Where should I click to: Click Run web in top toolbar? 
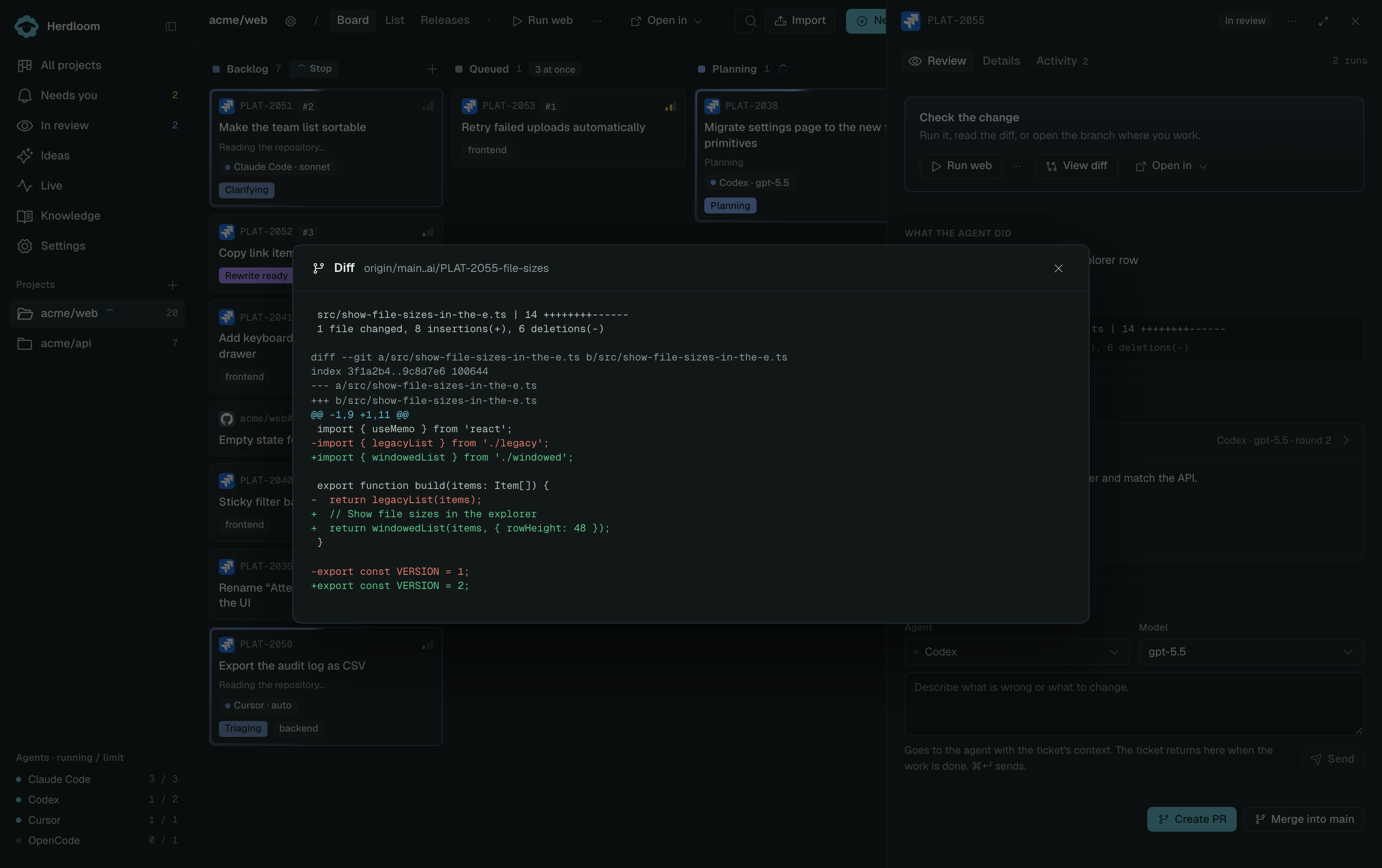point(542,21)
